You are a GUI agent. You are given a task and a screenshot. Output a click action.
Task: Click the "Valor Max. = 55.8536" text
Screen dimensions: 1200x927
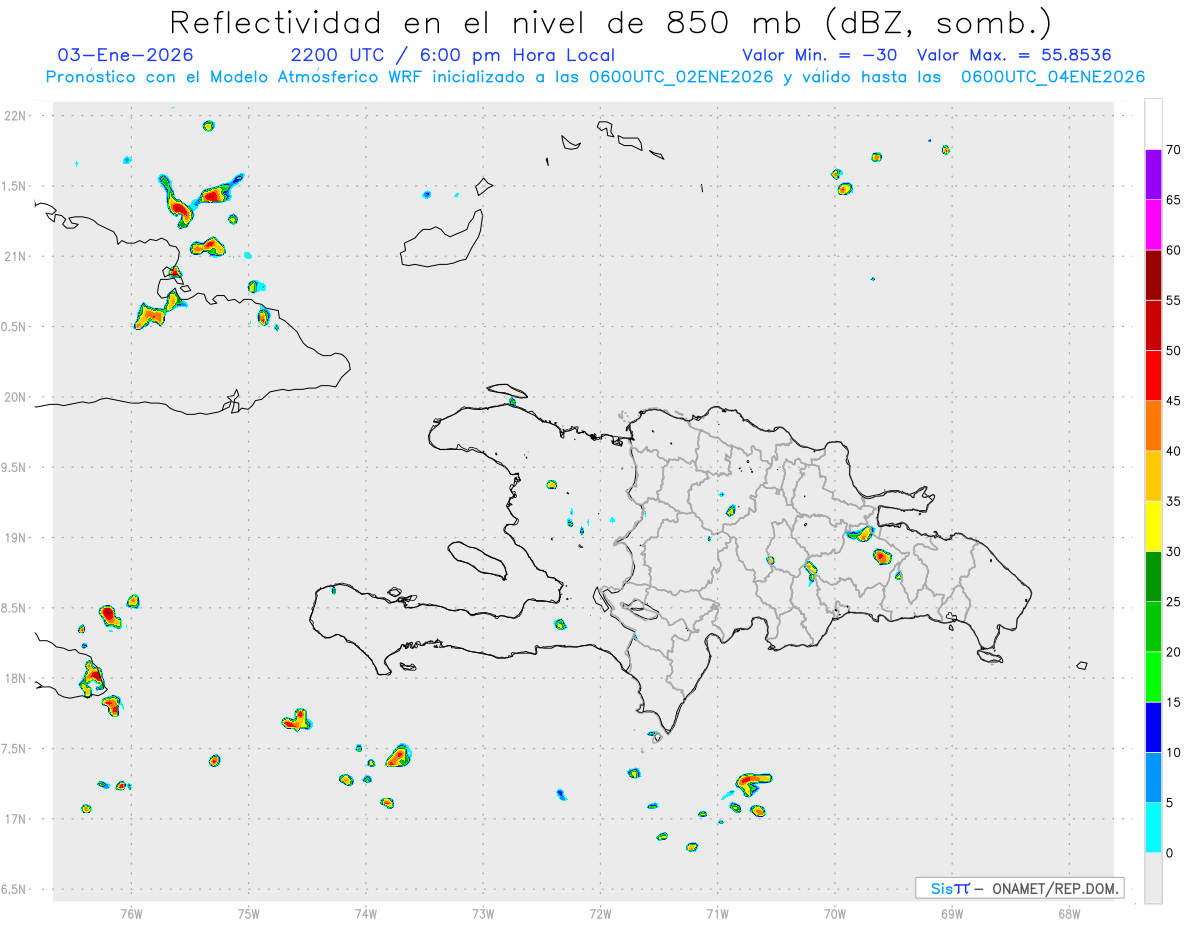click(x=1014, y=55)
